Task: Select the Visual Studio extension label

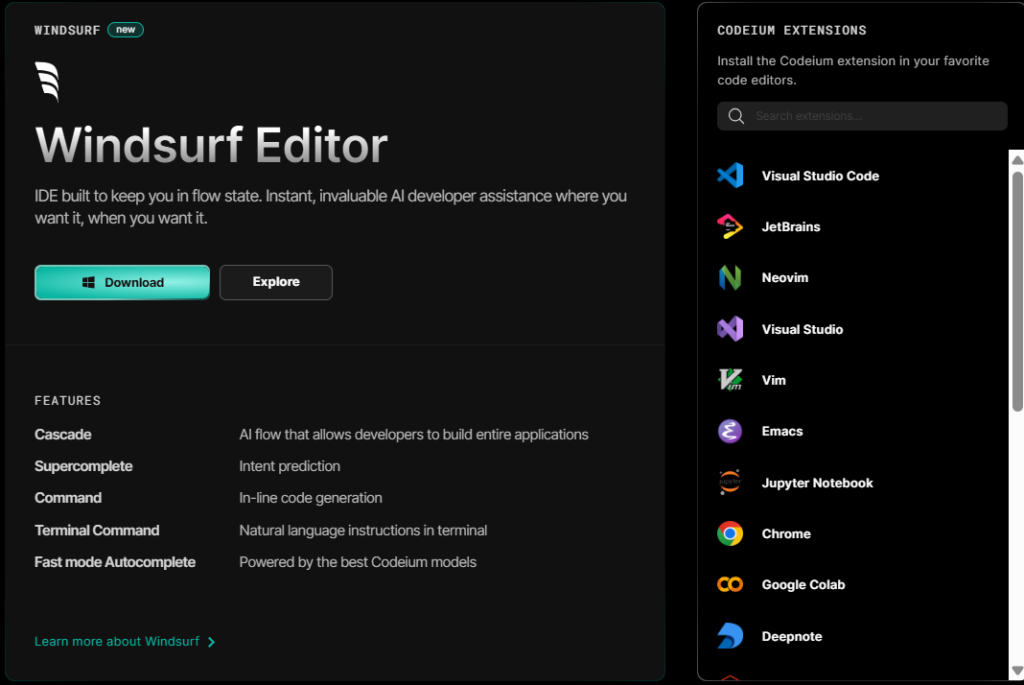Action: pos(802,329)
